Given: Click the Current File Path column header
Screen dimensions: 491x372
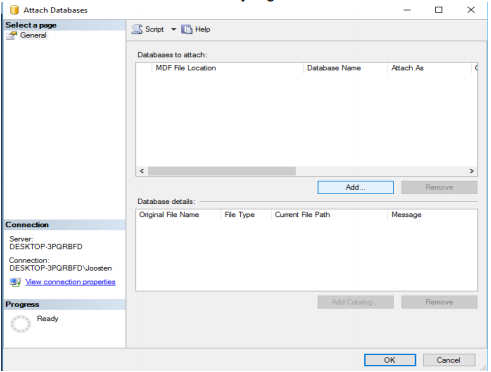Looking at the screenshot, I should [x=329, y=215].
